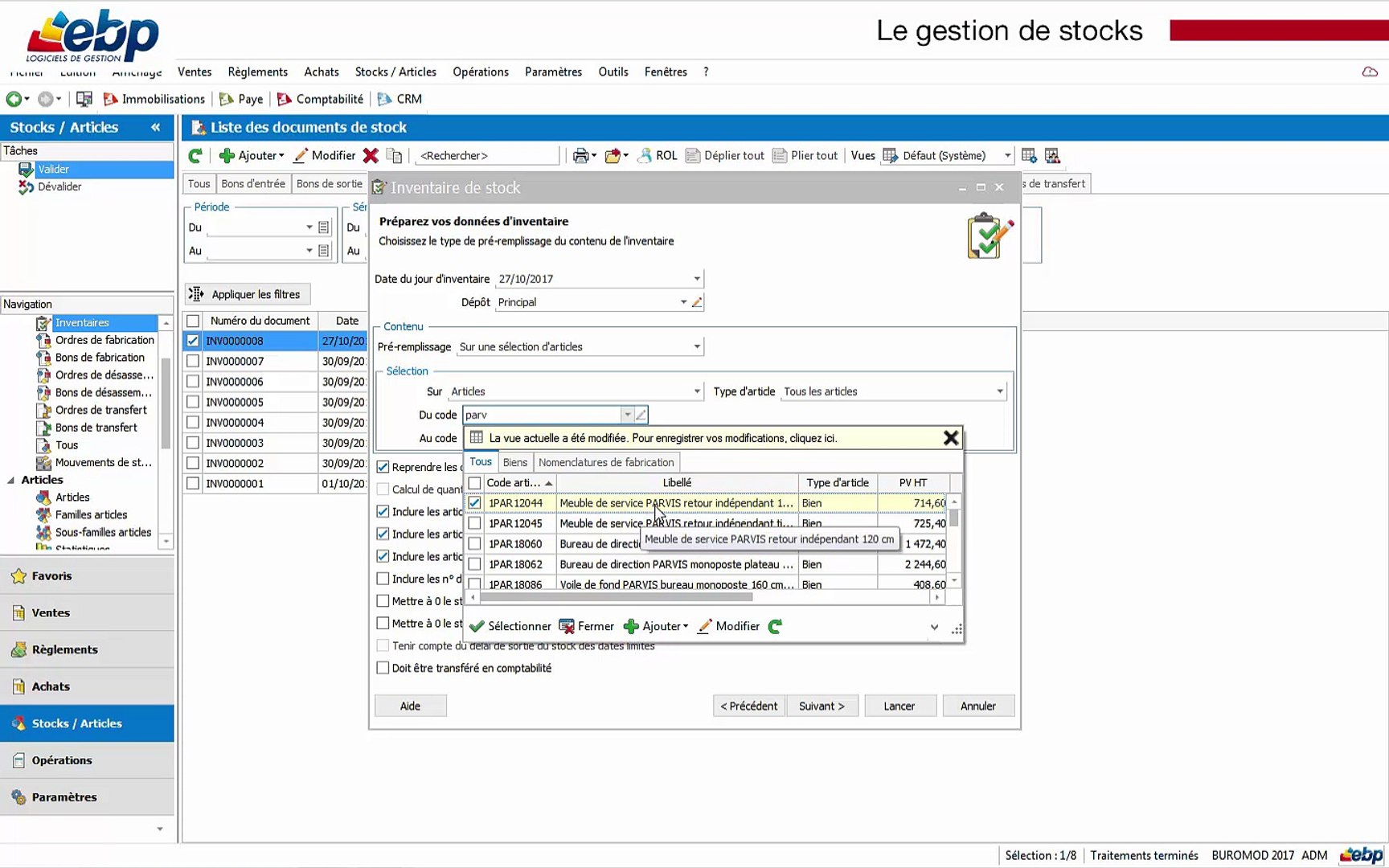
Task: Open the Achats section in the sidebar
Action: pyautogui.click(x=87, y=686)
